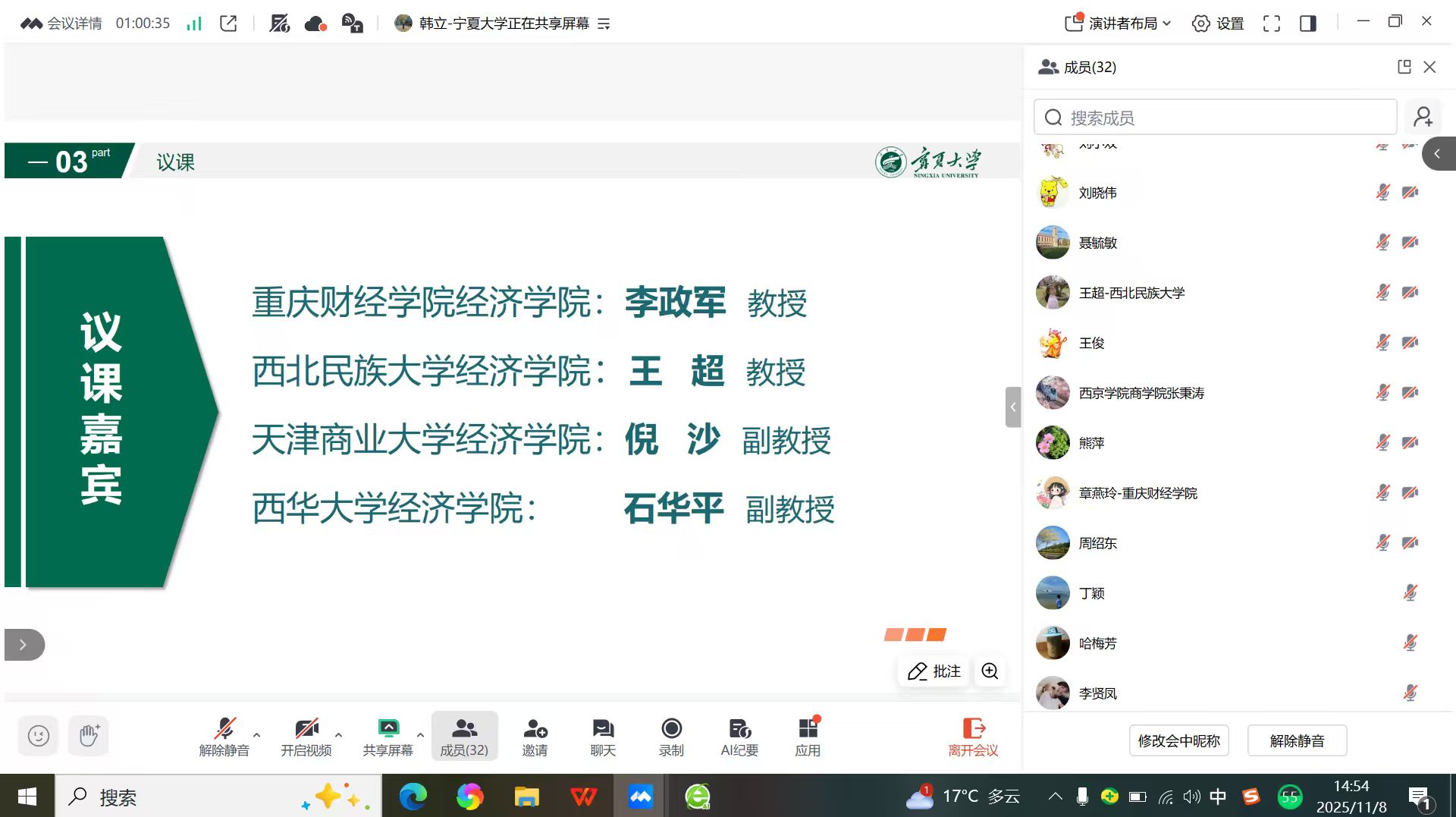The width and height of the screenshot is (1456, 817).
Task: Click the raise hand icon
Action: pos(89,735)
